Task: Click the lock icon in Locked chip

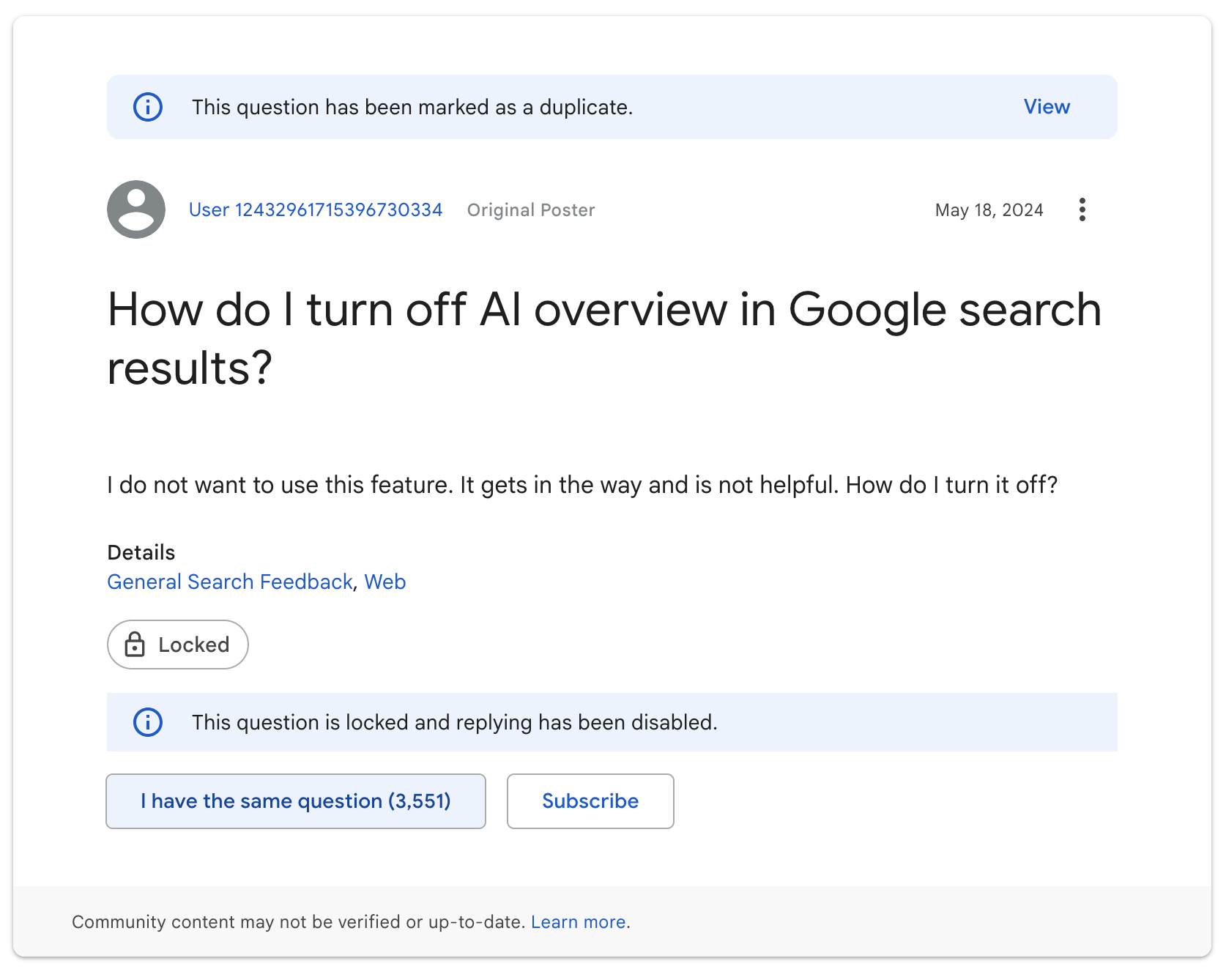Action: (x=135, y=645)
